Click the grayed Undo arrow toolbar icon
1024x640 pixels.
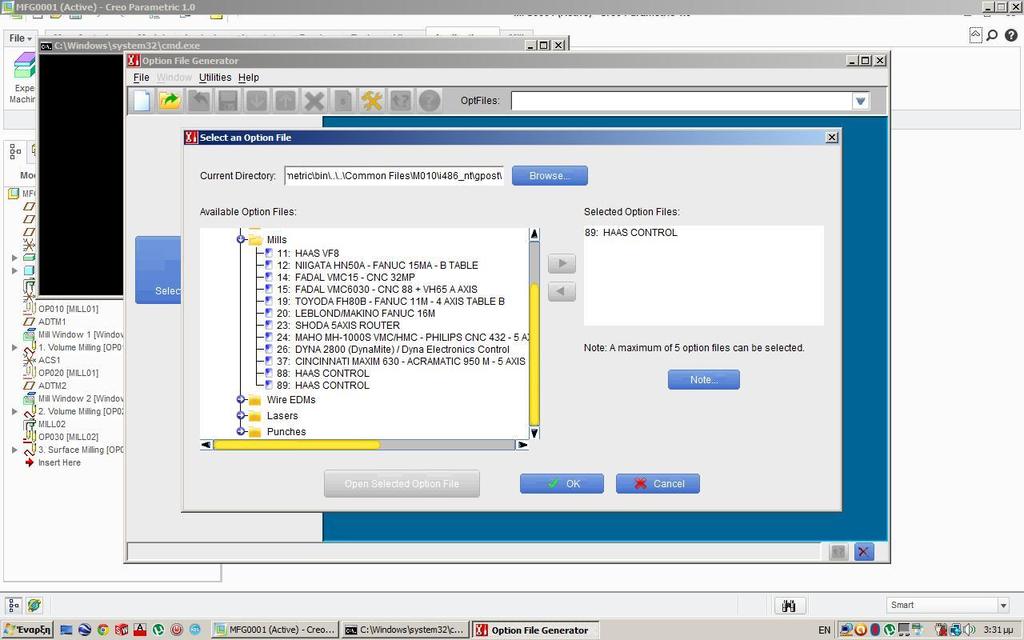pos(199,101)
